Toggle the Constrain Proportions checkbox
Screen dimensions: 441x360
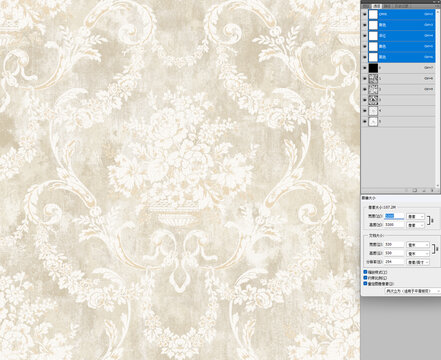click(x=365, y=278)
